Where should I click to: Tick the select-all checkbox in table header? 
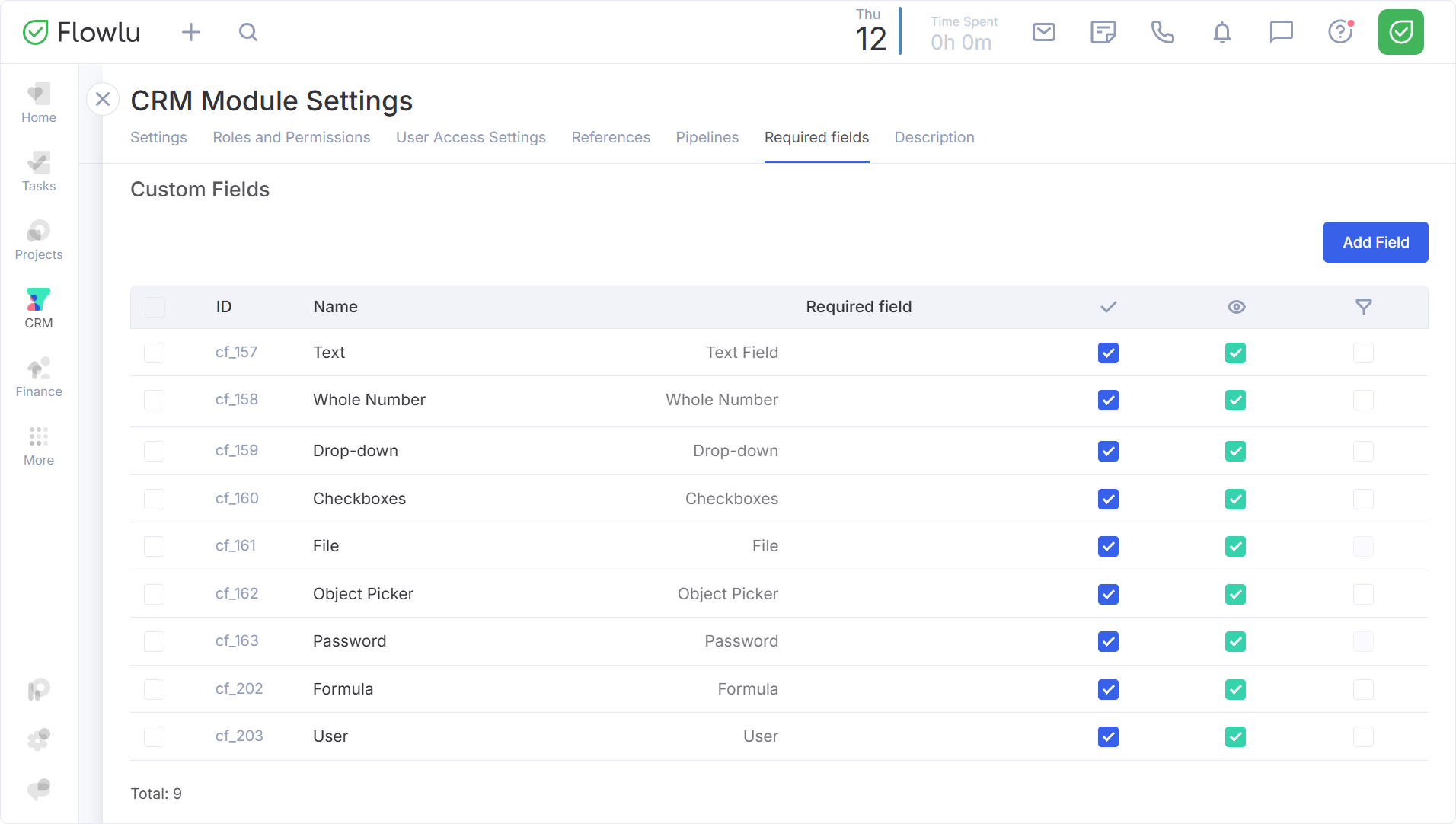(155, 307)
